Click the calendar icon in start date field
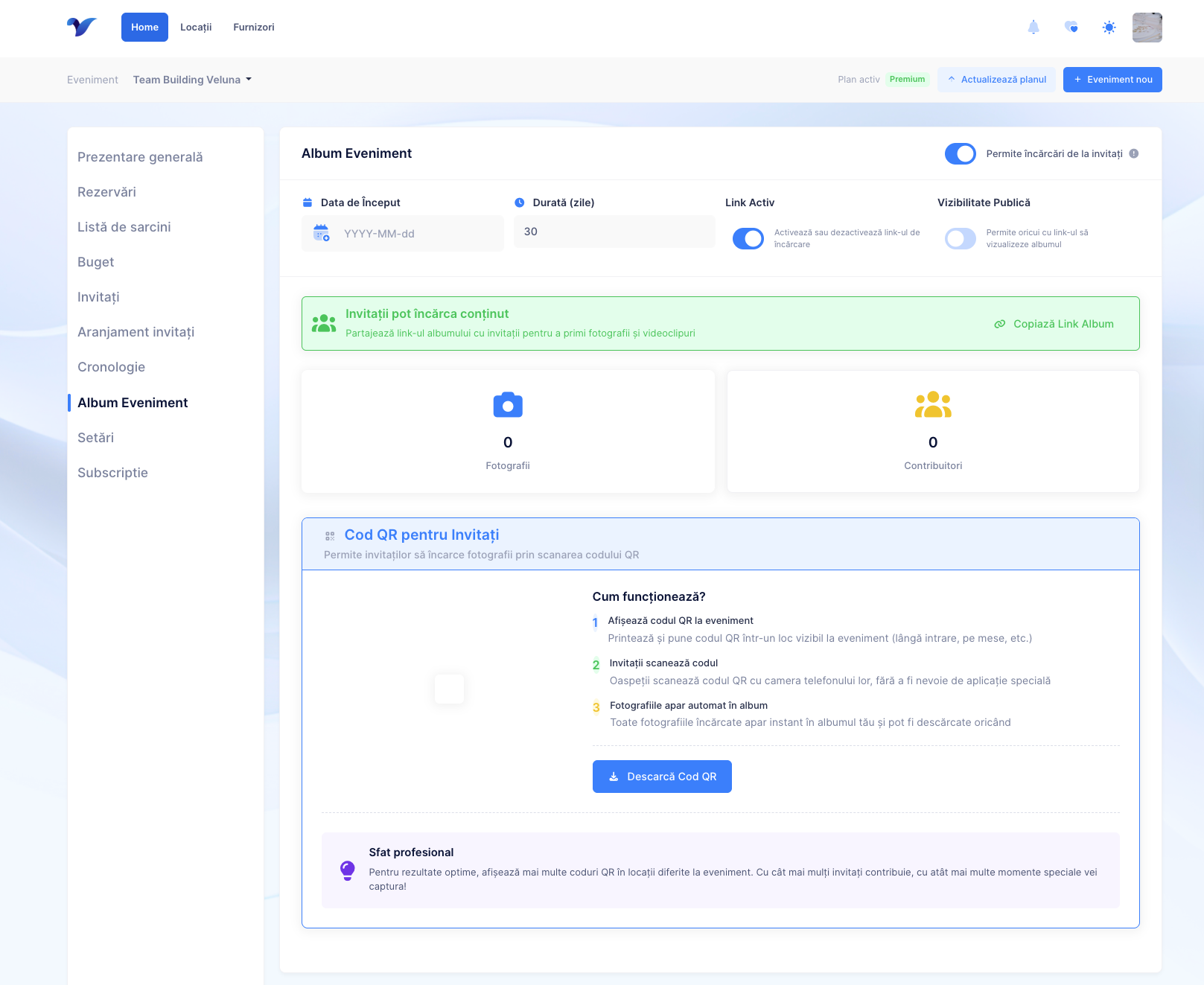Screen dimensions: 1204x985 coord(322,233)
